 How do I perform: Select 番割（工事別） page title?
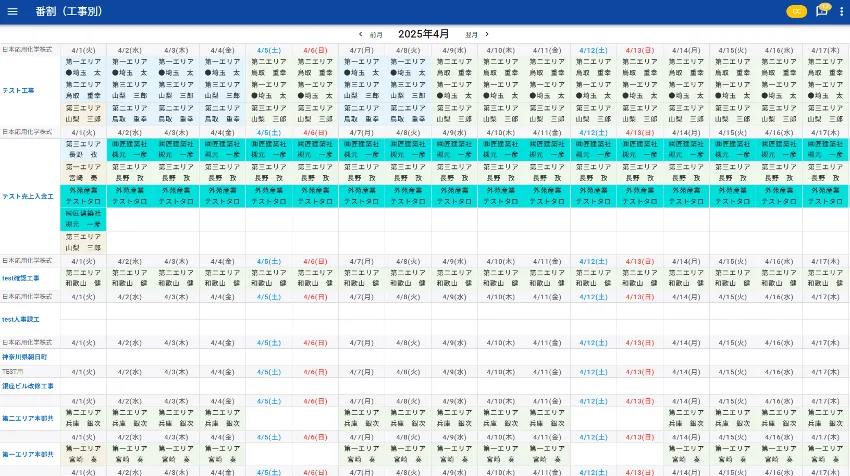[x=69, y=11]
